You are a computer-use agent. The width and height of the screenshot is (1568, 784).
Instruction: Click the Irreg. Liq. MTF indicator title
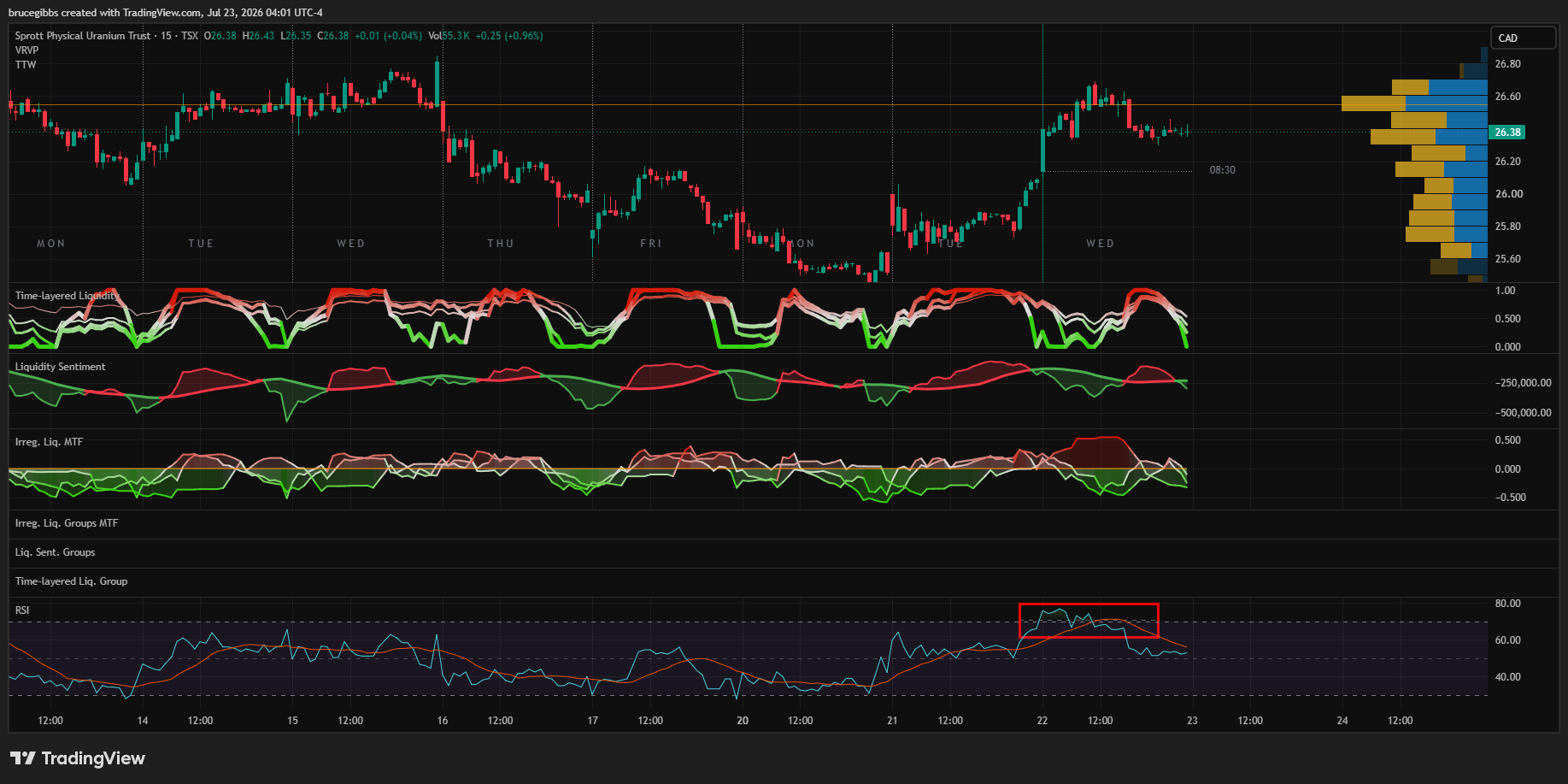[x=50, y=442]
